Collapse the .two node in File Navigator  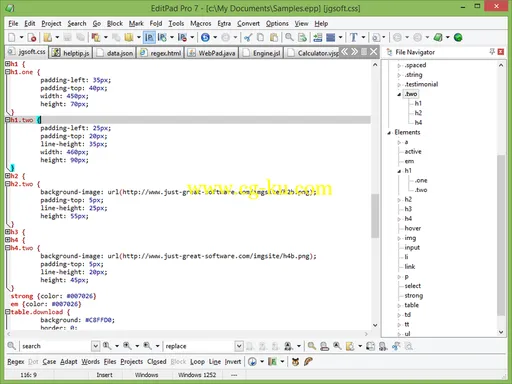399,94
